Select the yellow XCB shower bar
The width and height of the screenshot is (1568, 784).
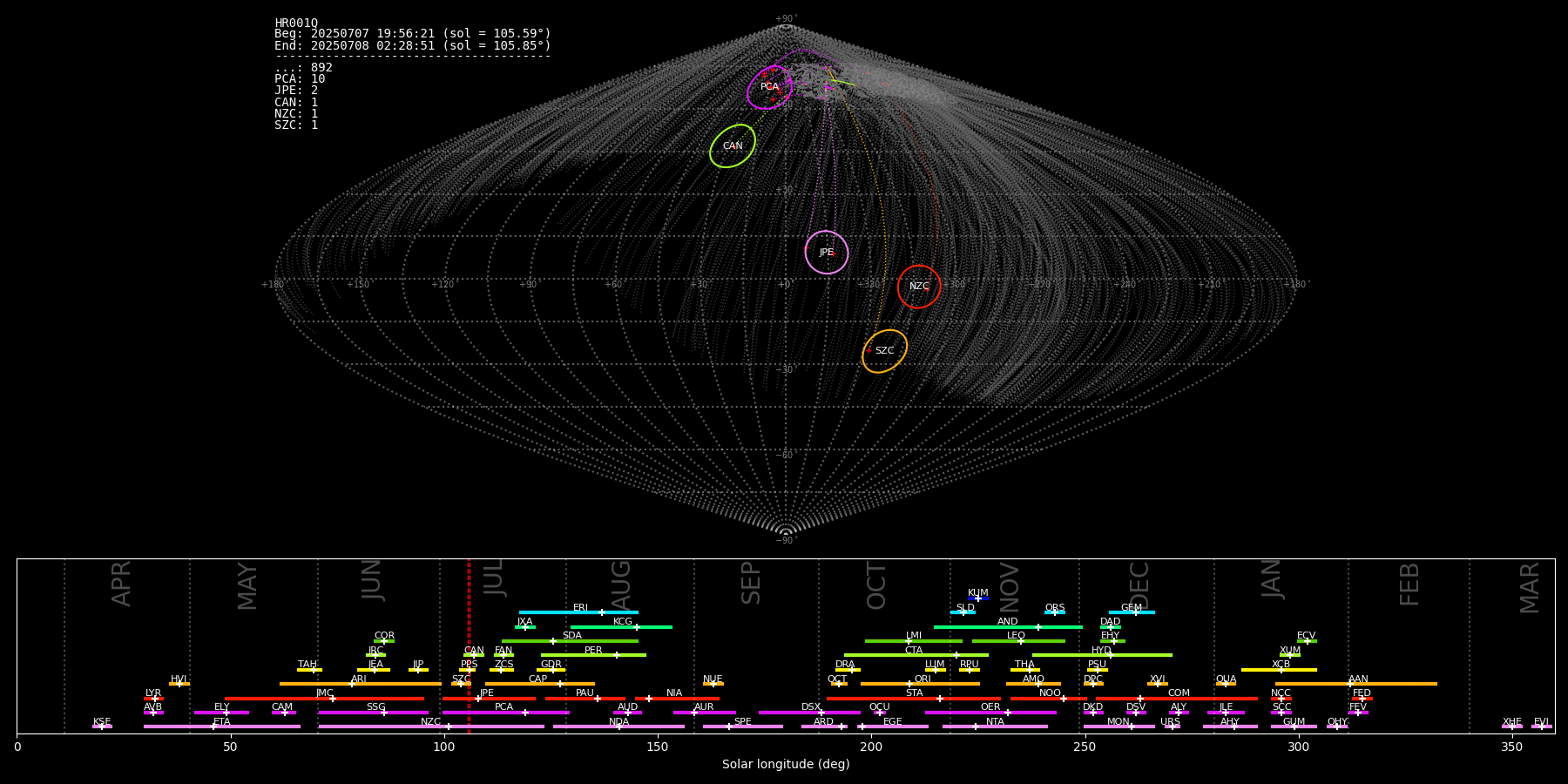pyautogui.click(x=1279, y=670)
